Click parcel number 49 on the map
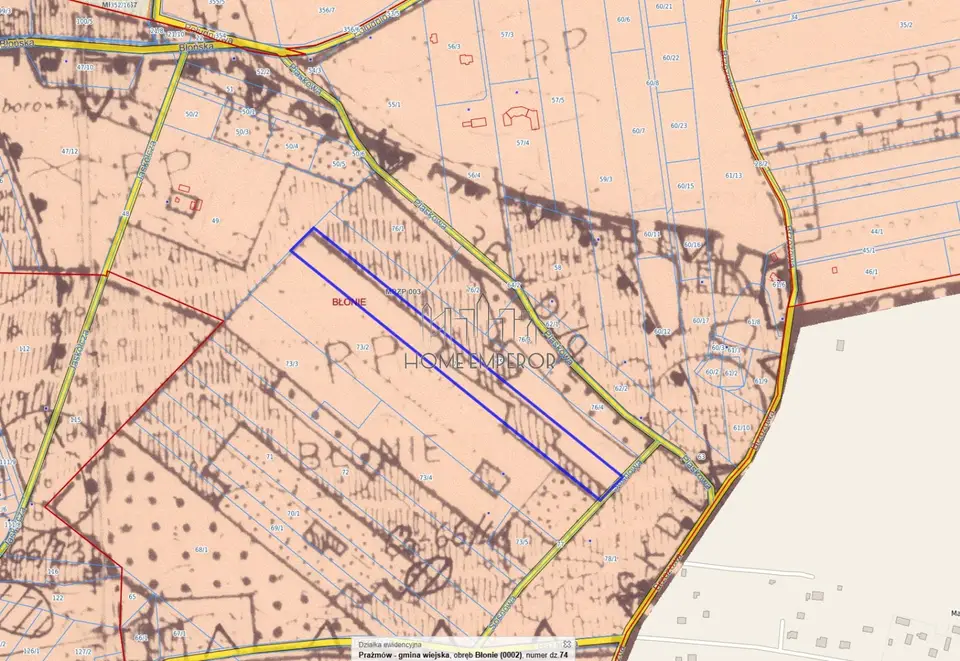Screen dimensions: 960x661 215,220
